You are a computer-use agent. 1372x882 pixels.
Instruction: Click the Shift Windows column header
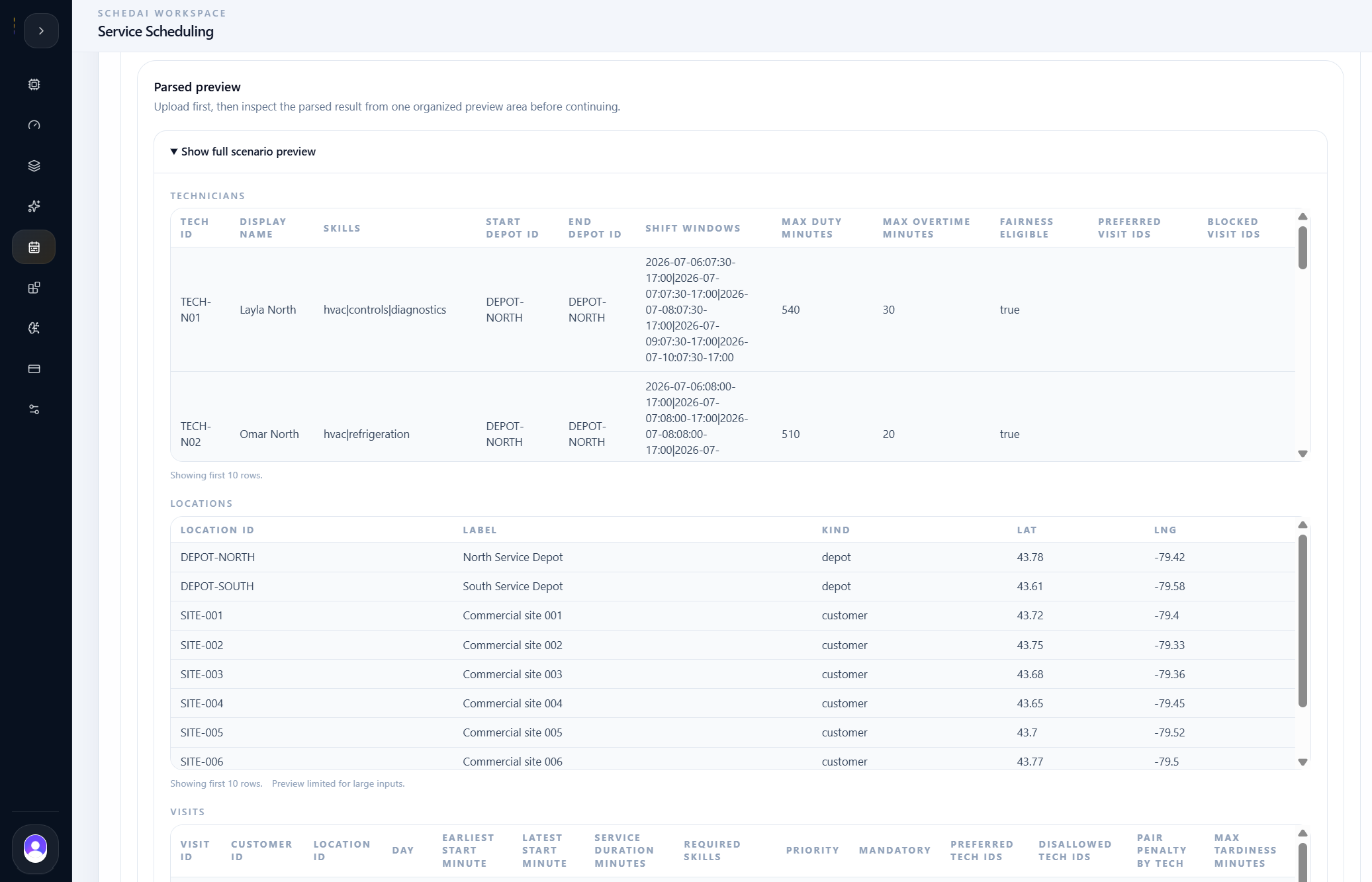(693, 228)
